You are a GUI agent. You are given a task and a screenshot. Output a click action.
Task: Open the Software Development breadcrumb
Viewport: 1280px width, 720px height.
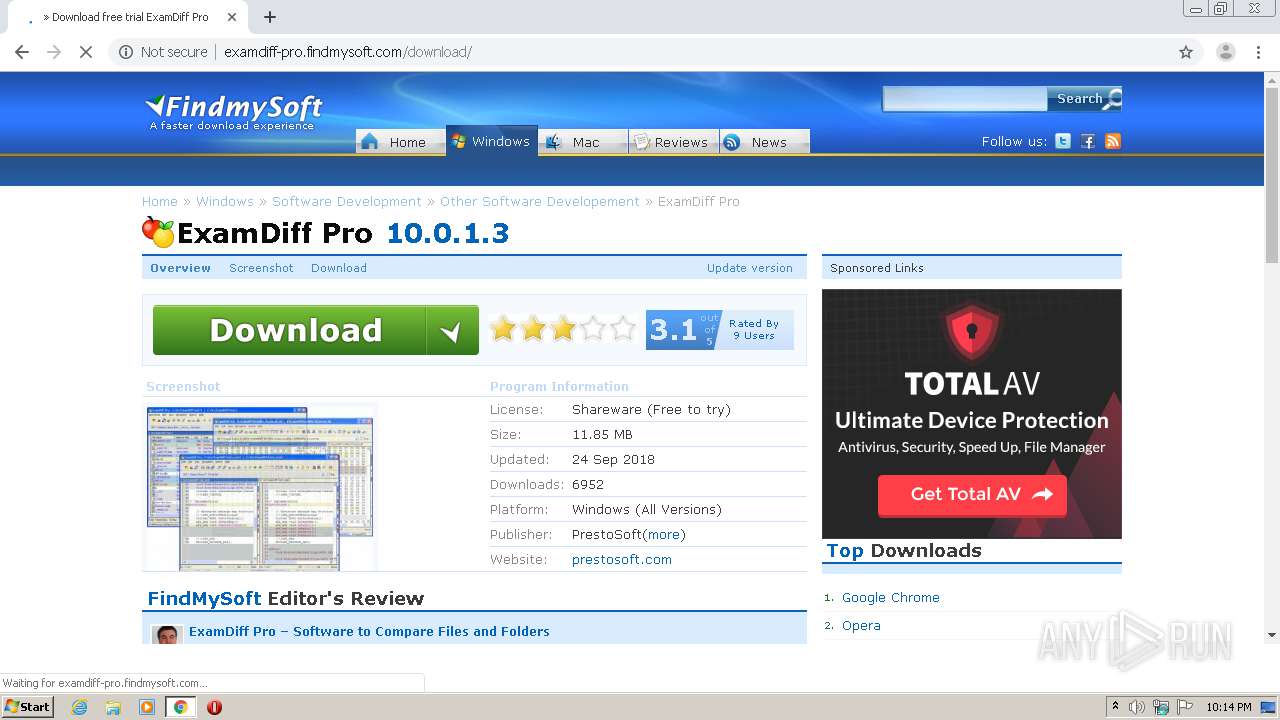[x=347, y=201]
